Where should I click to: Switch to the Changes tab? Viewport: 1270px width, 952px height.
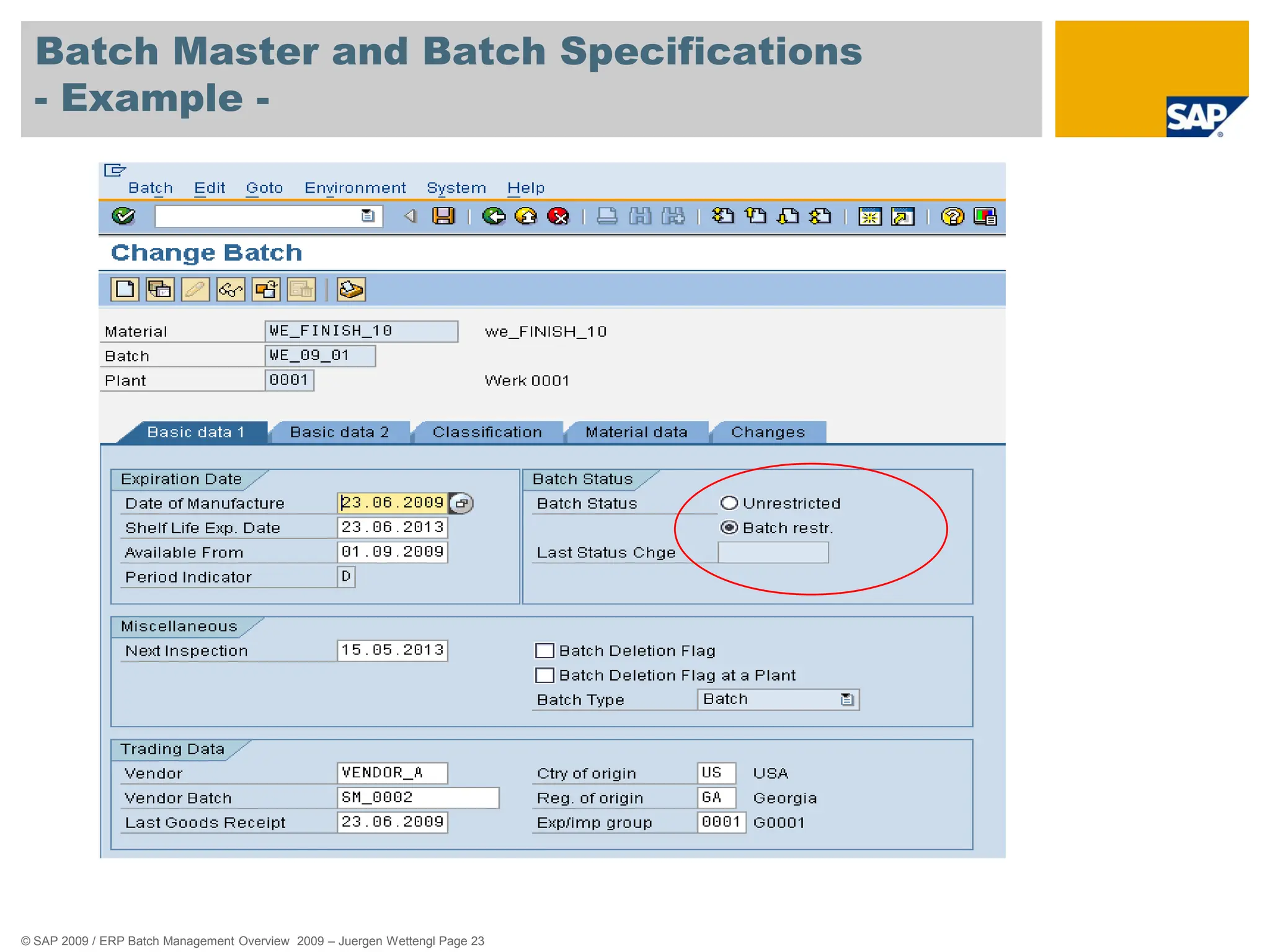click(x=768, y=432)
